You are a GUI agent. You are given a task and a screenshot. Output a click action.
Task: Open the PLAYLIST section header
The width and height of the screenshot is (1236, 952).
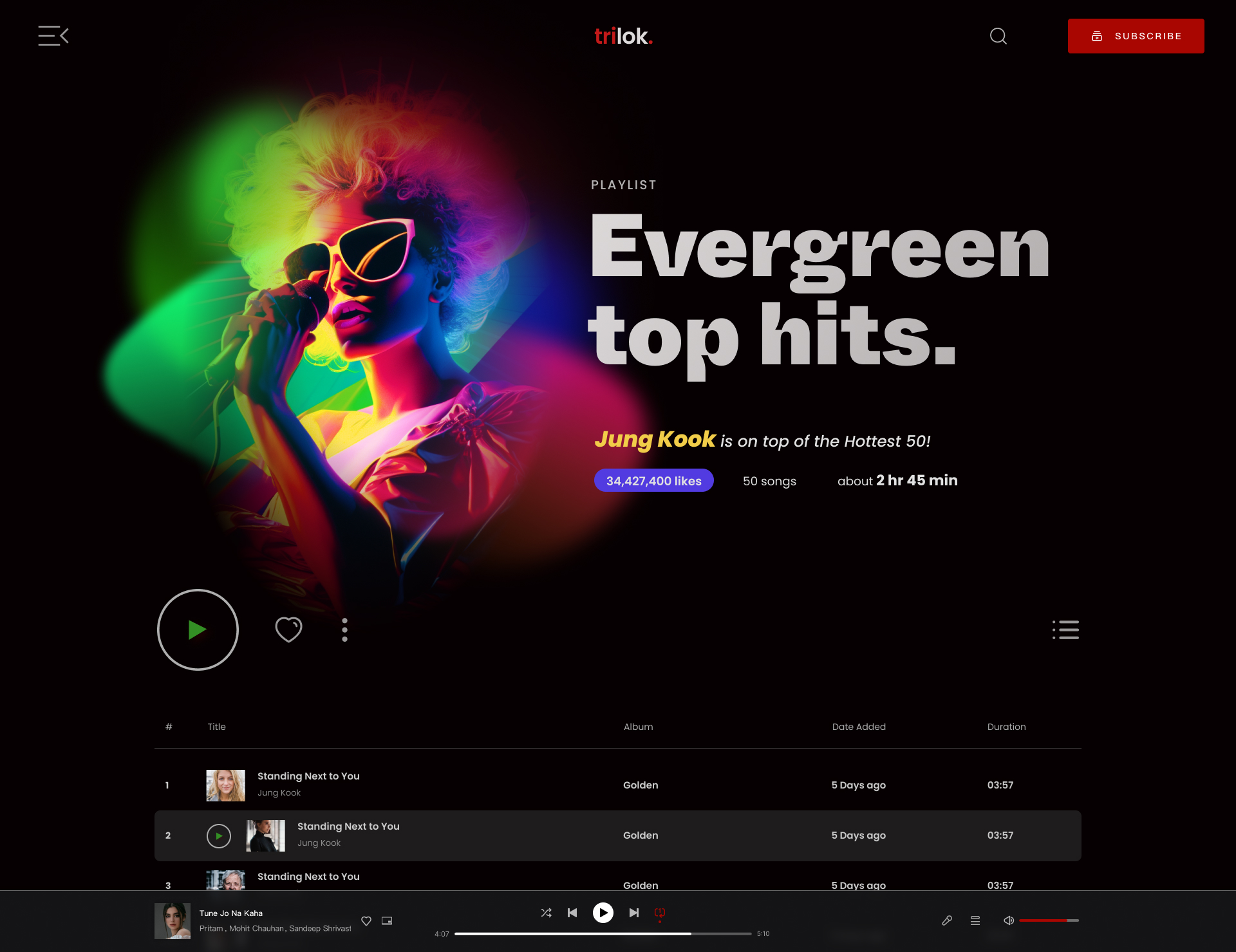[624, 185]
